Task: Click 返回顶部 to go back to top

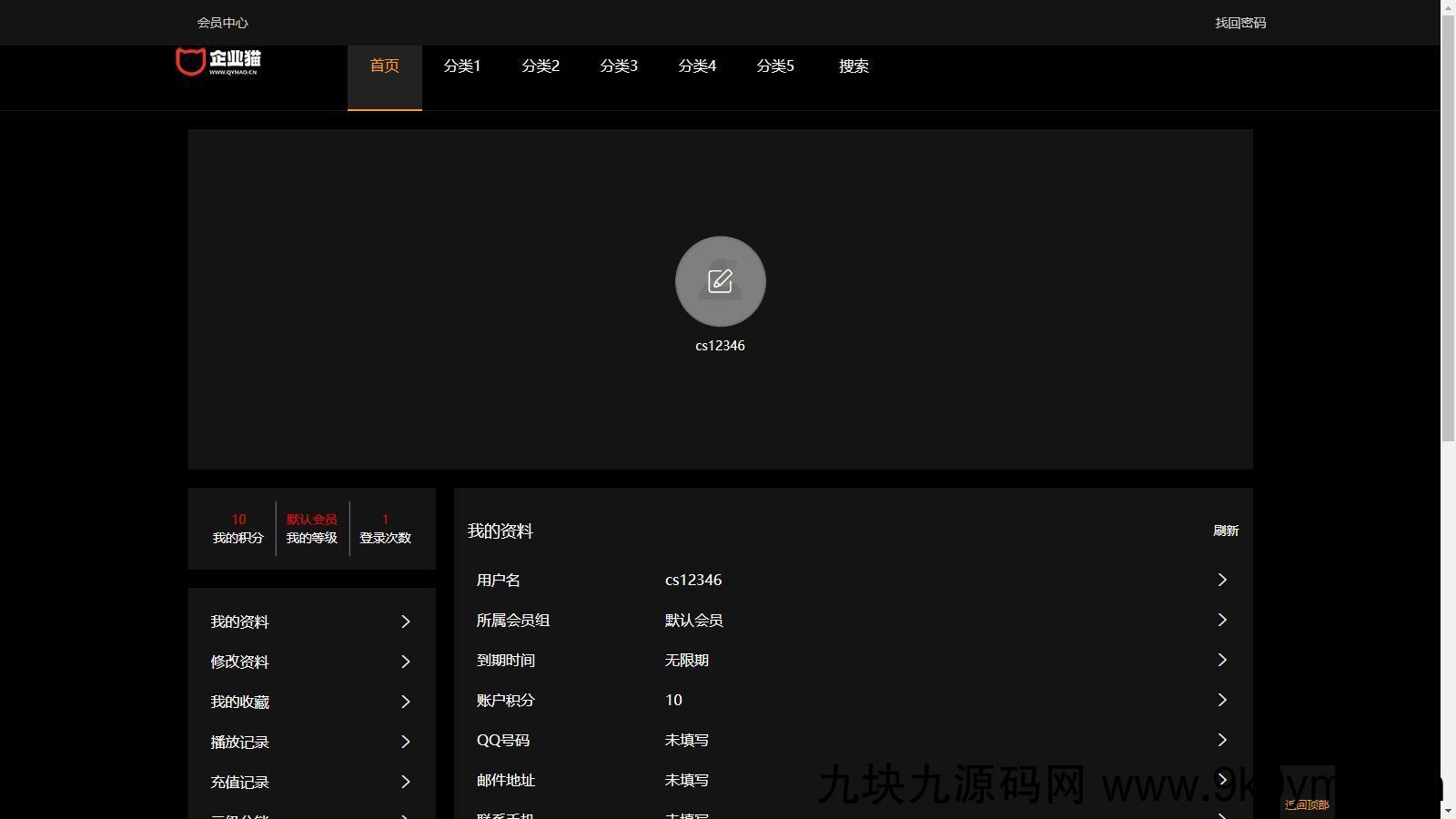Action: pos(1307,804)
